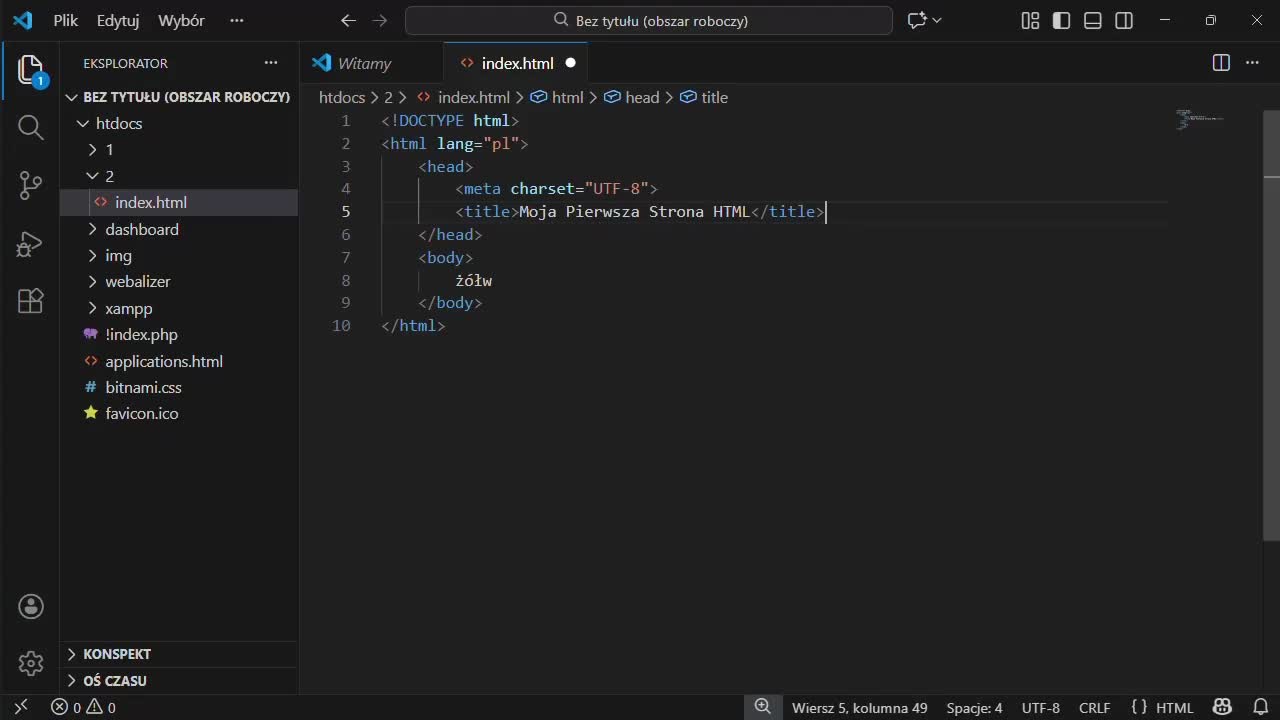Click the editor minimap

[x=1198, y=120]
